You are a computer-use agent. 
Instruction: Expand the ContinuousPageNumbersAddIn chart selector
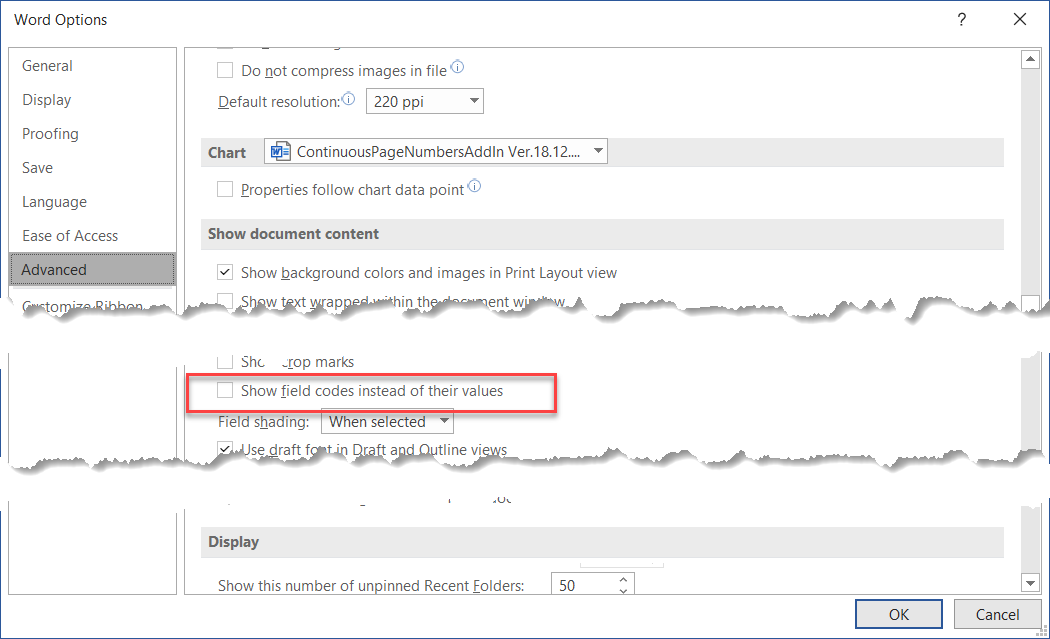point(597,151)
